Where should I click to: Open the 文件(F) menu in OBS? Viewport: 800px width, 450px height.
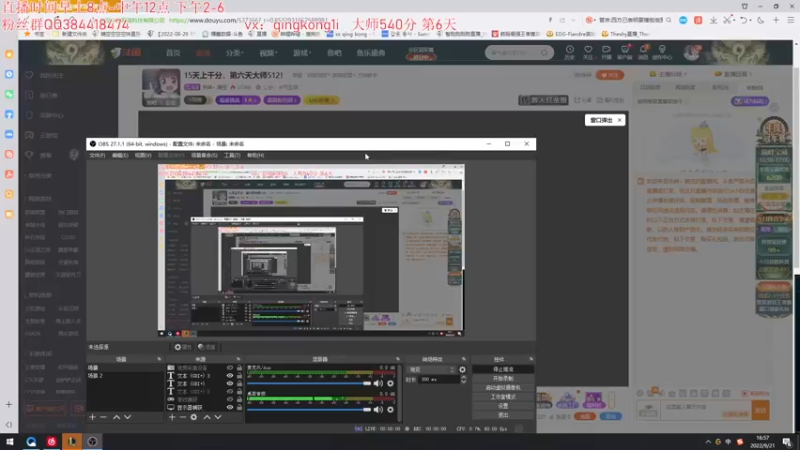click(x=97, y=155)
